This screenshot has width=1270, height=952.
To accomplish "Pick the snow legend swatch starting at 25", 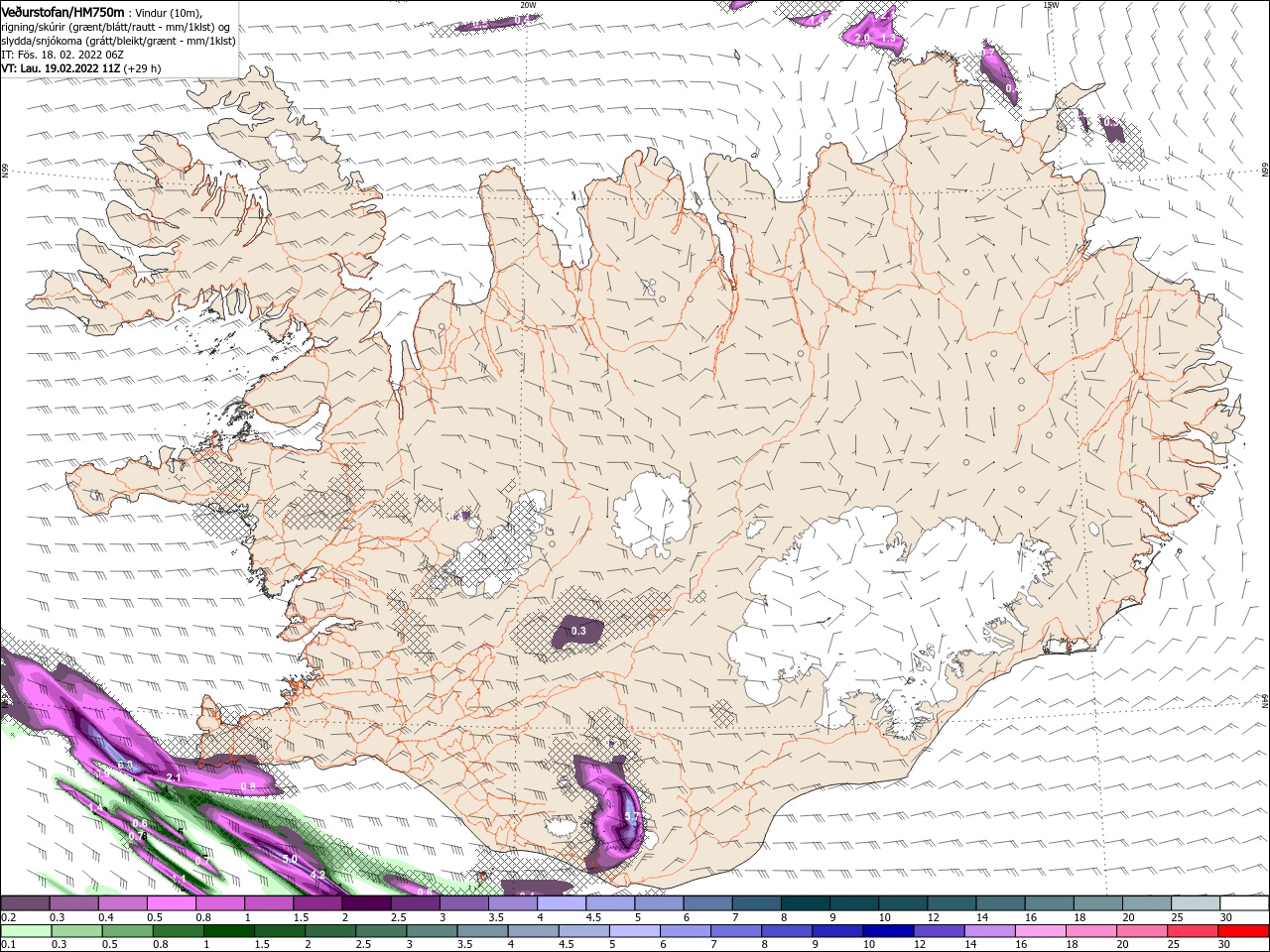I will tap(1197, 903).
